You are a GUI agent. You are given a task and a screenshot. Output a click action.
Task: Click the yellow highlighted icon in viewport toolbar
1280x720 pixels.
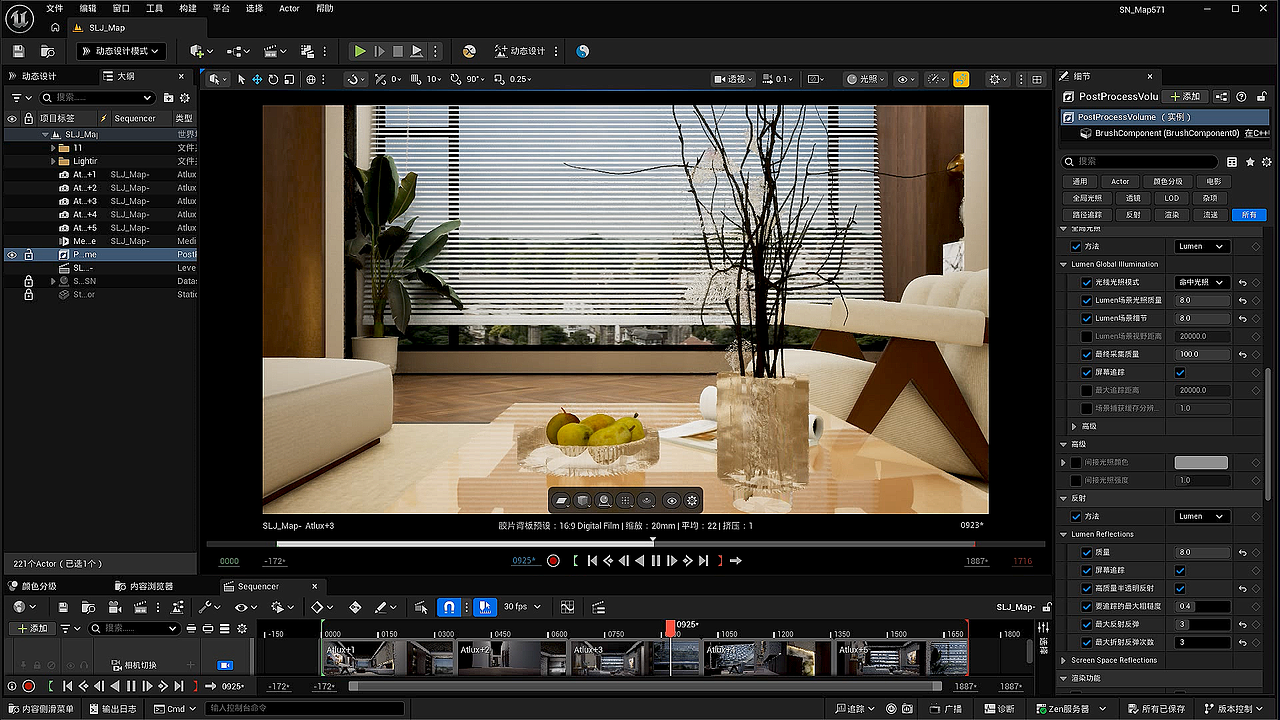tap(961, 79)
